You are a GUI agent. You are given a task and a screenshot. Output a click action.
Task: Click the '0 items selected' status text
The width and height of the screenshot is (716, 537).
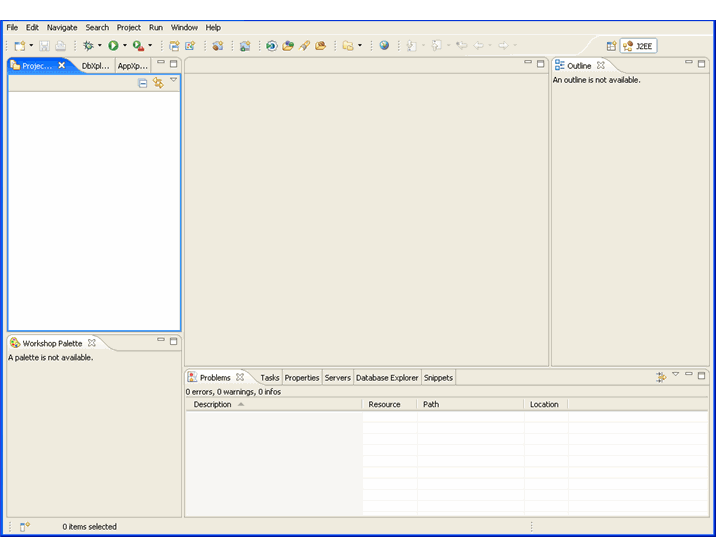(x=90, y=526)
